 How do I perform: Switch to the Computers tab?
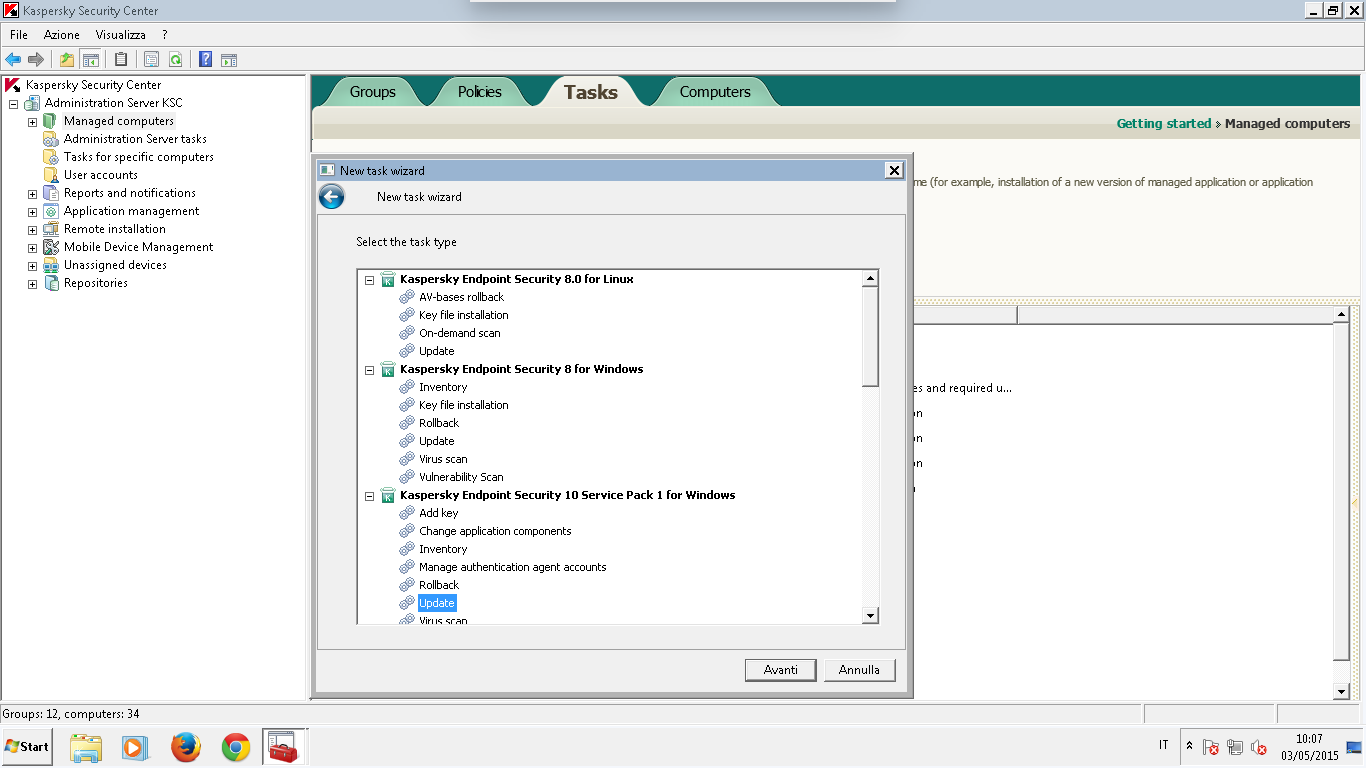[715, 91]
